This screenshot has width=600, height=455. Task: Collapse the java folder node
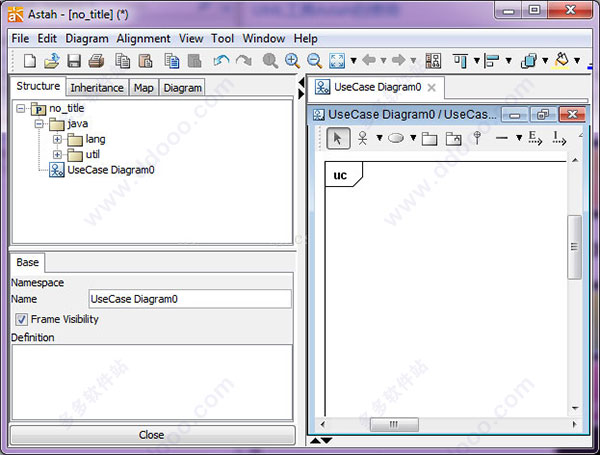click(39, 124)
